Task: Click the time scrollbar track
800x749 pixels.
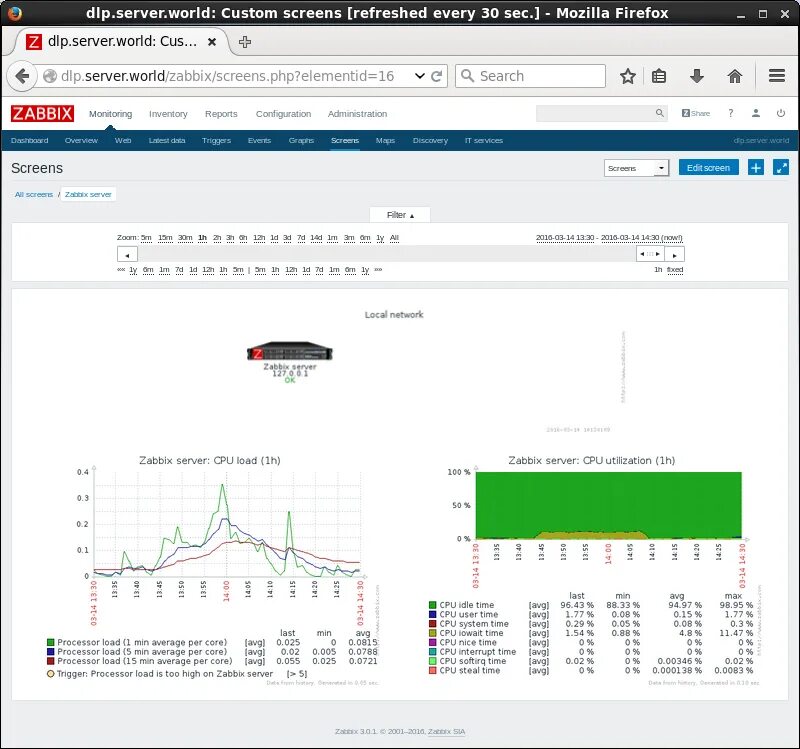Action: pyautogui.click(x=387, y=254)
